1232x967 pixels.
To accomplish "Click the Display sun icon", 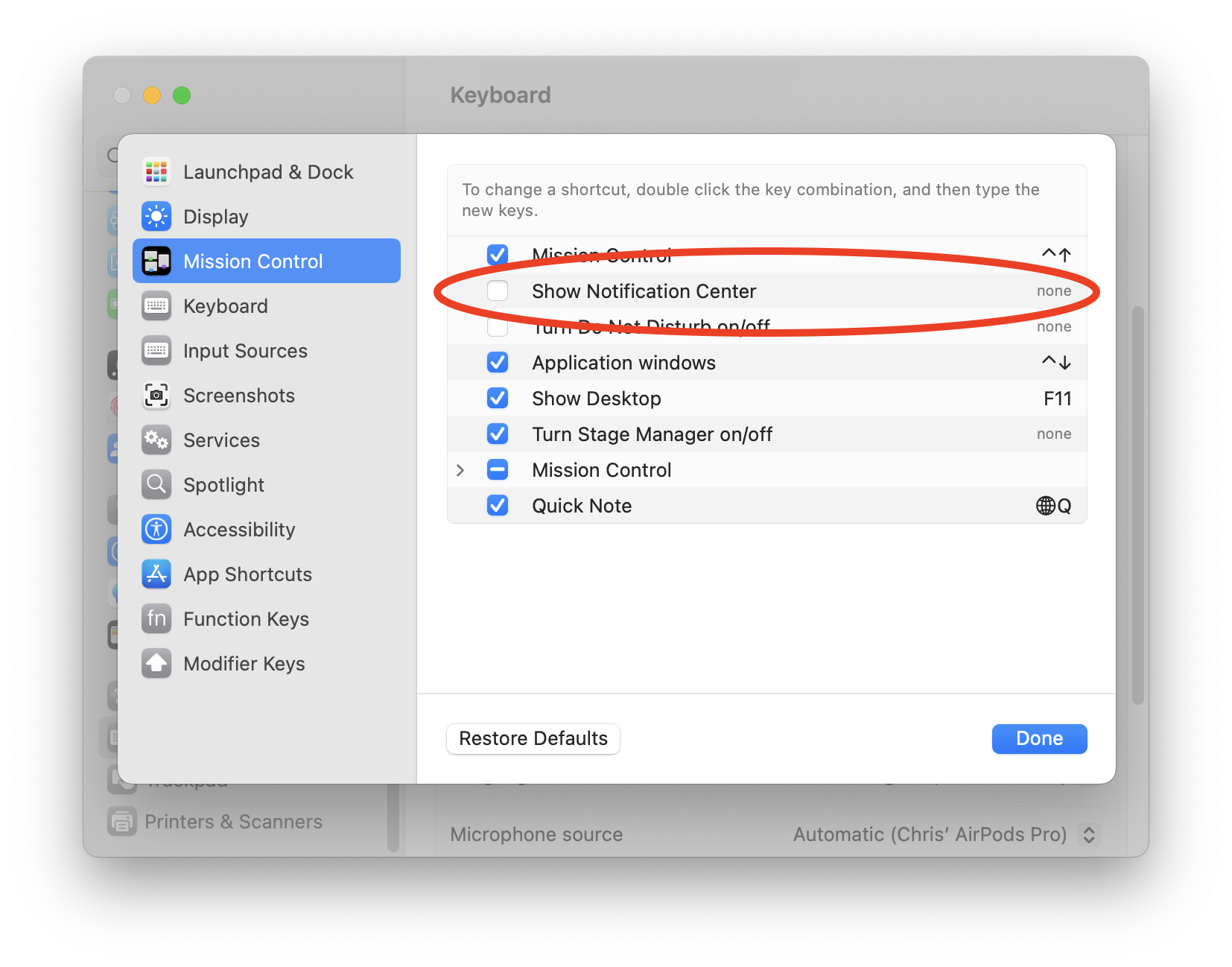I will click(x=156, y=217).
